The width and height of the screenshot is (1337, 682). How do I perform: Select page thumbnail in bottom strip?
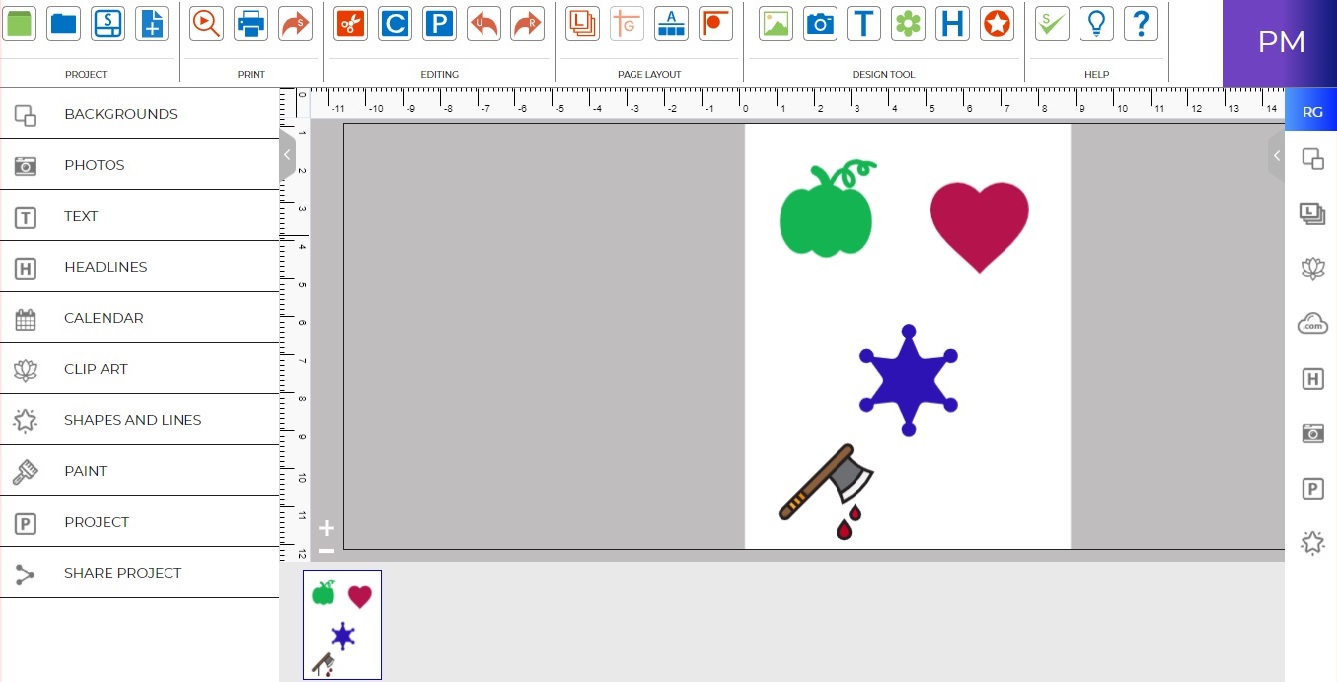[342, 625]
